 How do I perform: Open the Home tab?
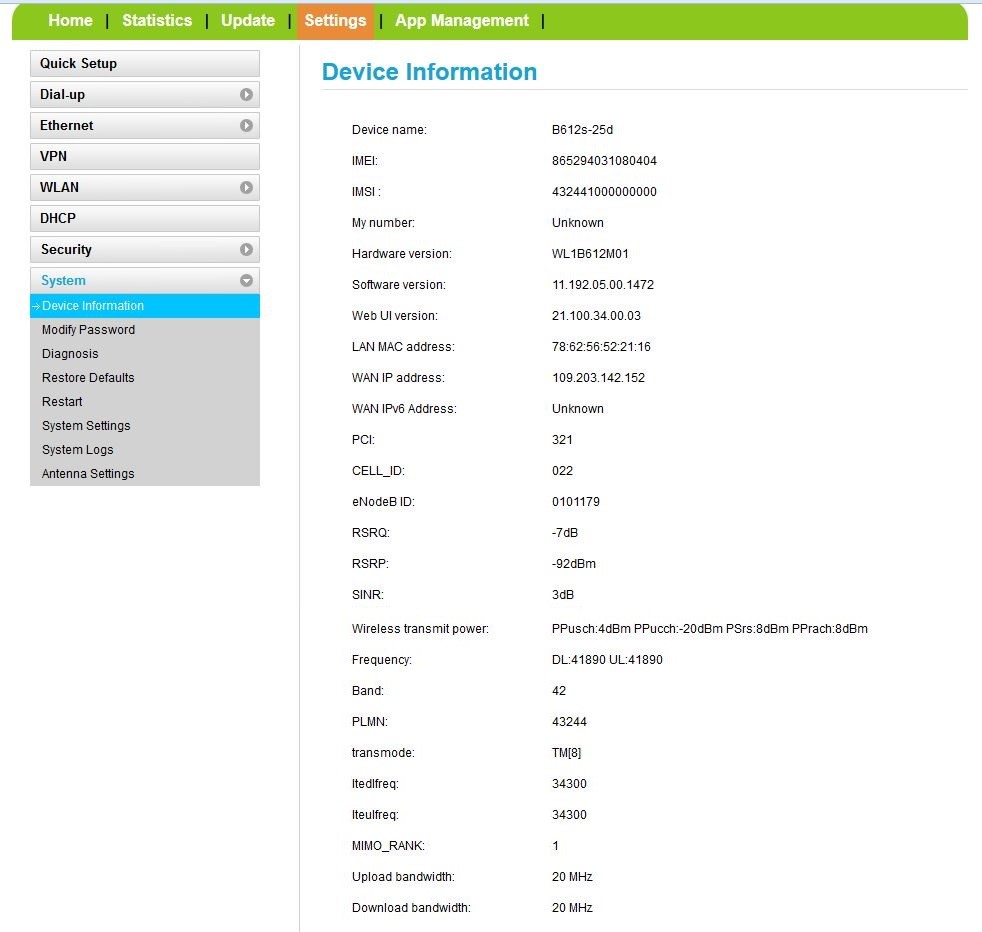(70, 21)
